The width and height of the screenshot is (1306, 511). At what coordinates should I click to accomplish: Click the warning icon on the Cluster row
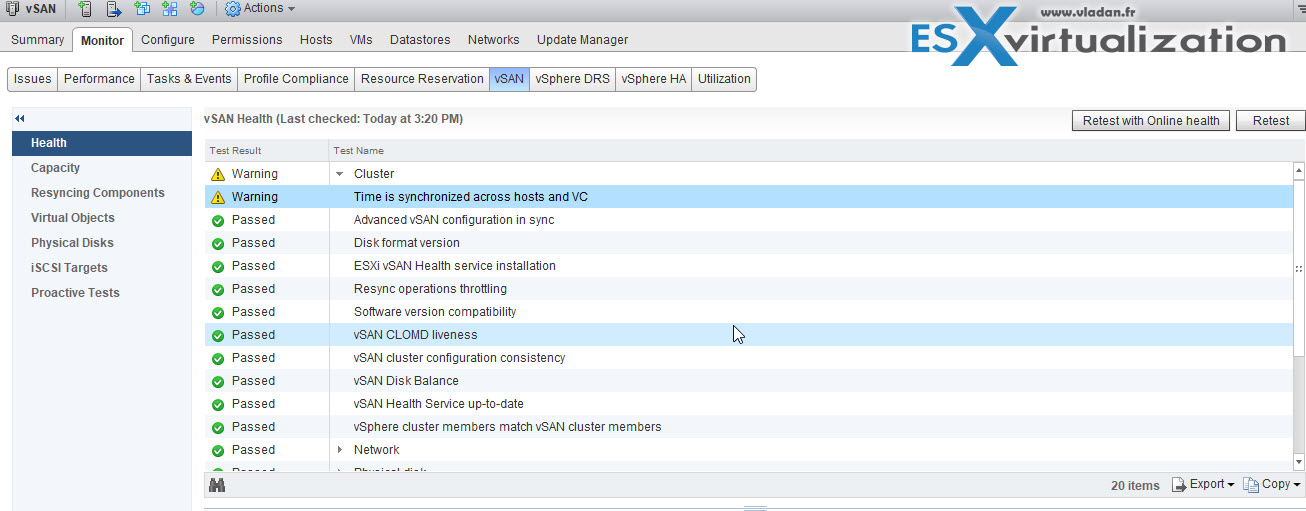[218, 174]
